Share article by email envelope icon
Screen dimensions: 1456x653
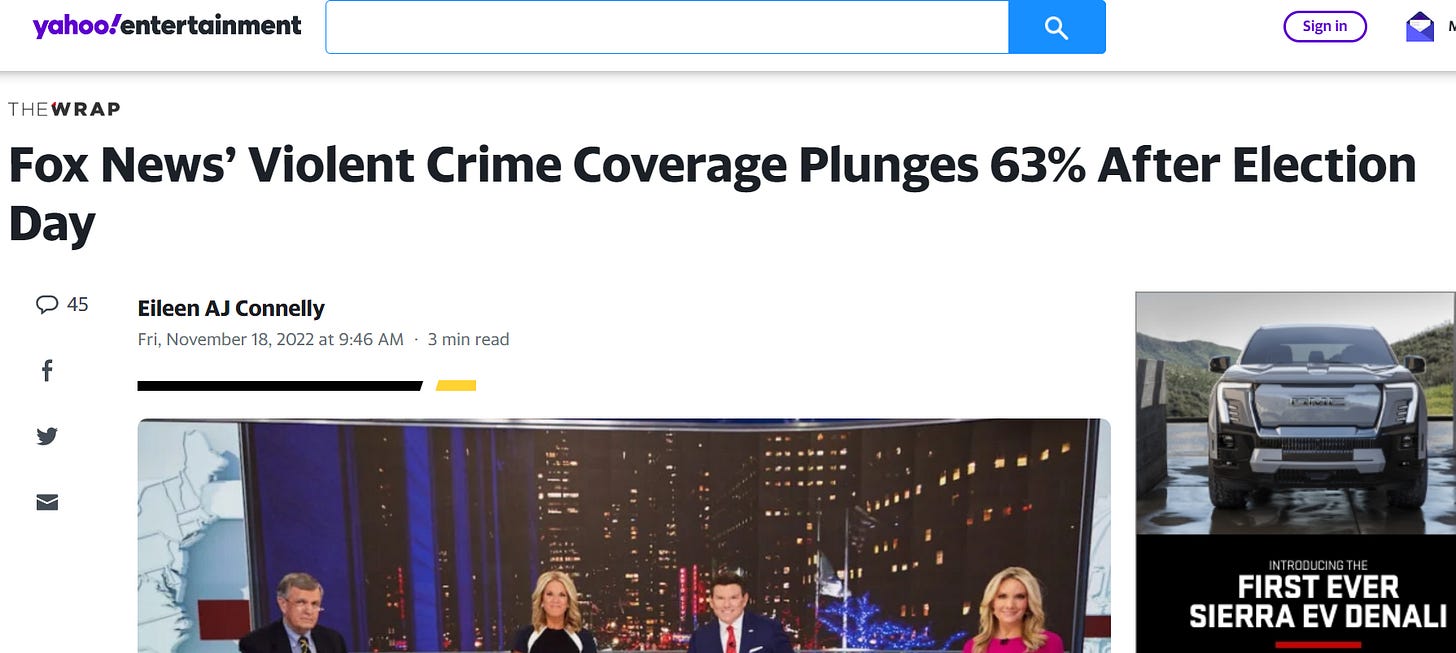(x=47, y=502)
